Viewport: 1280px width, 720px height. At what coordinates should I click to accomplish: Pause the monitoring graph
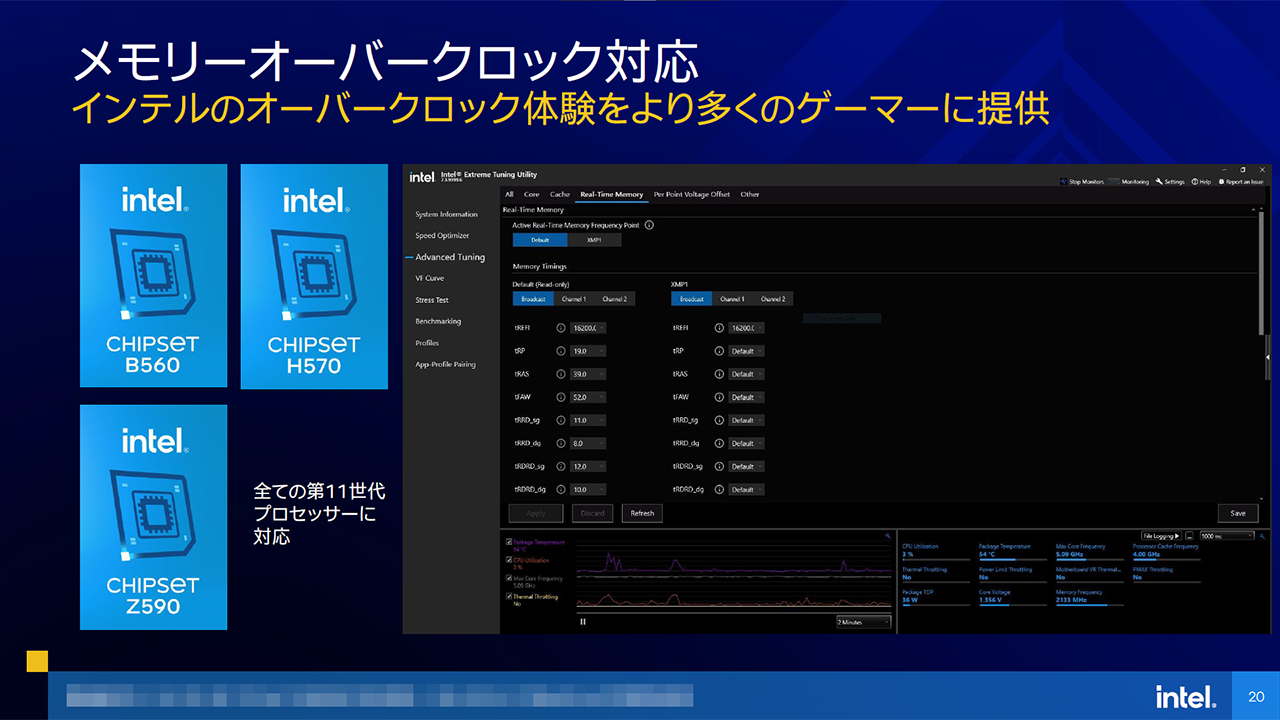(583, 621)
